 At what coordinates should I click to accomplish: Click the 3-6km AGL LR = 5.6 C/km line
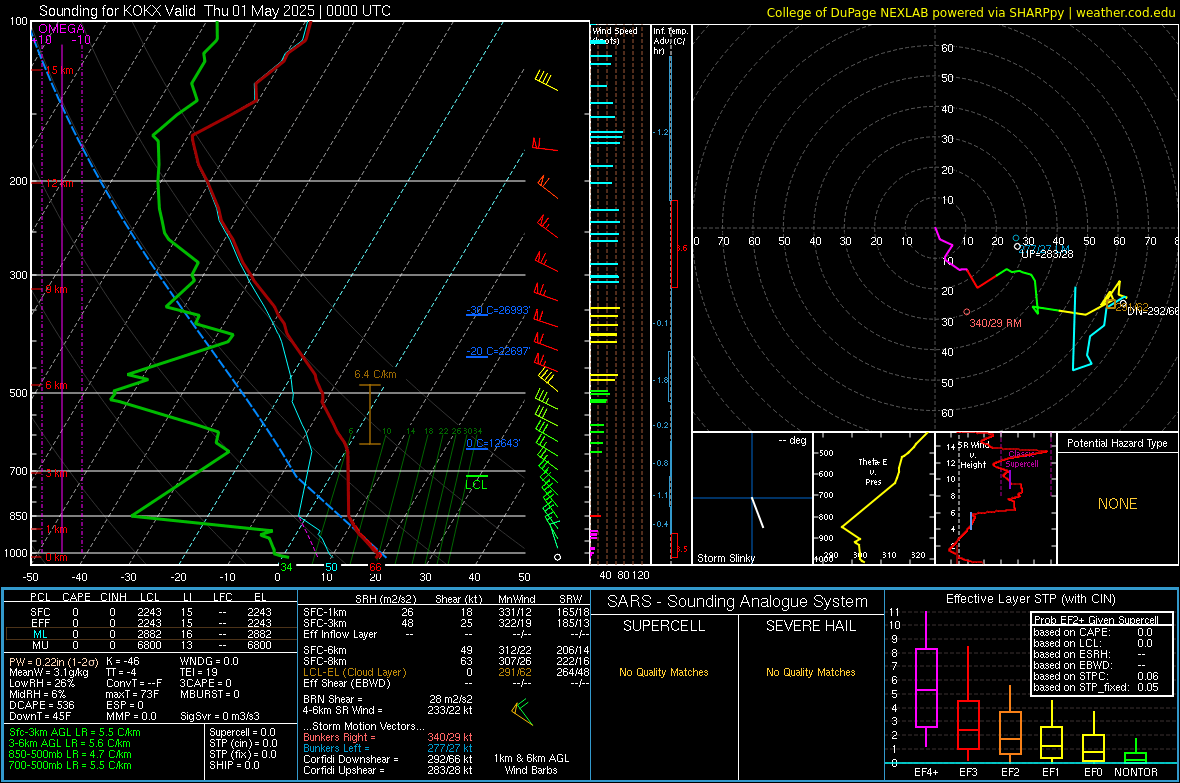tap(69, 743)
